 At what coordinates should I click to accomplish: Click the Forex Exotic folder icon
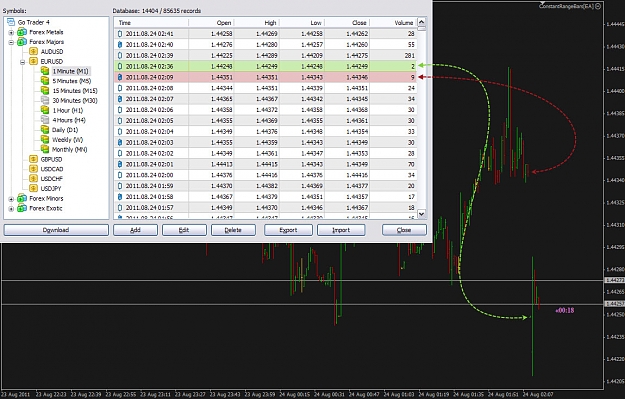[x=22, y=208]
